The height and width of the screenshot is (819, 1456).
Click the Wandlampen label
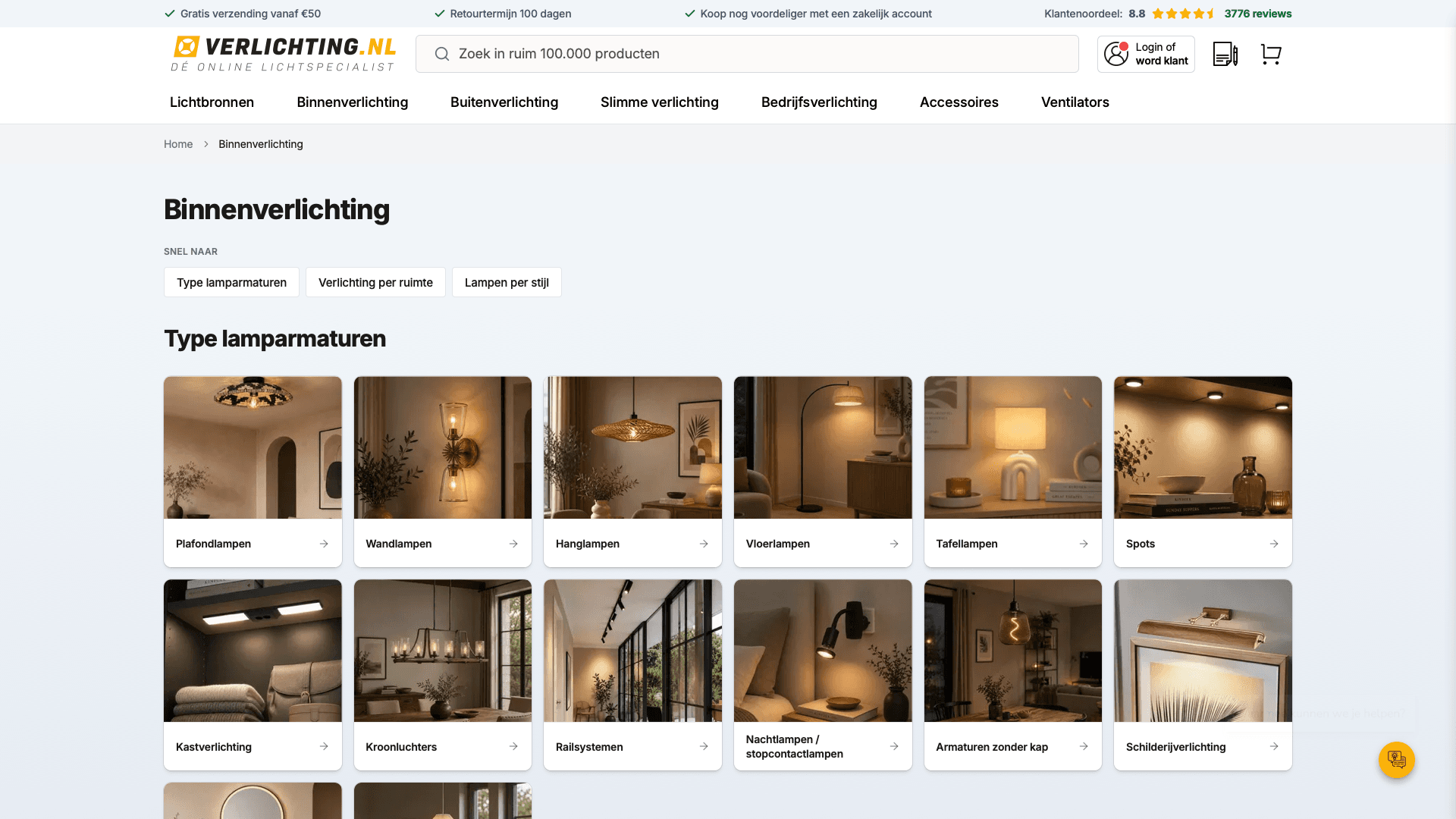399,544
